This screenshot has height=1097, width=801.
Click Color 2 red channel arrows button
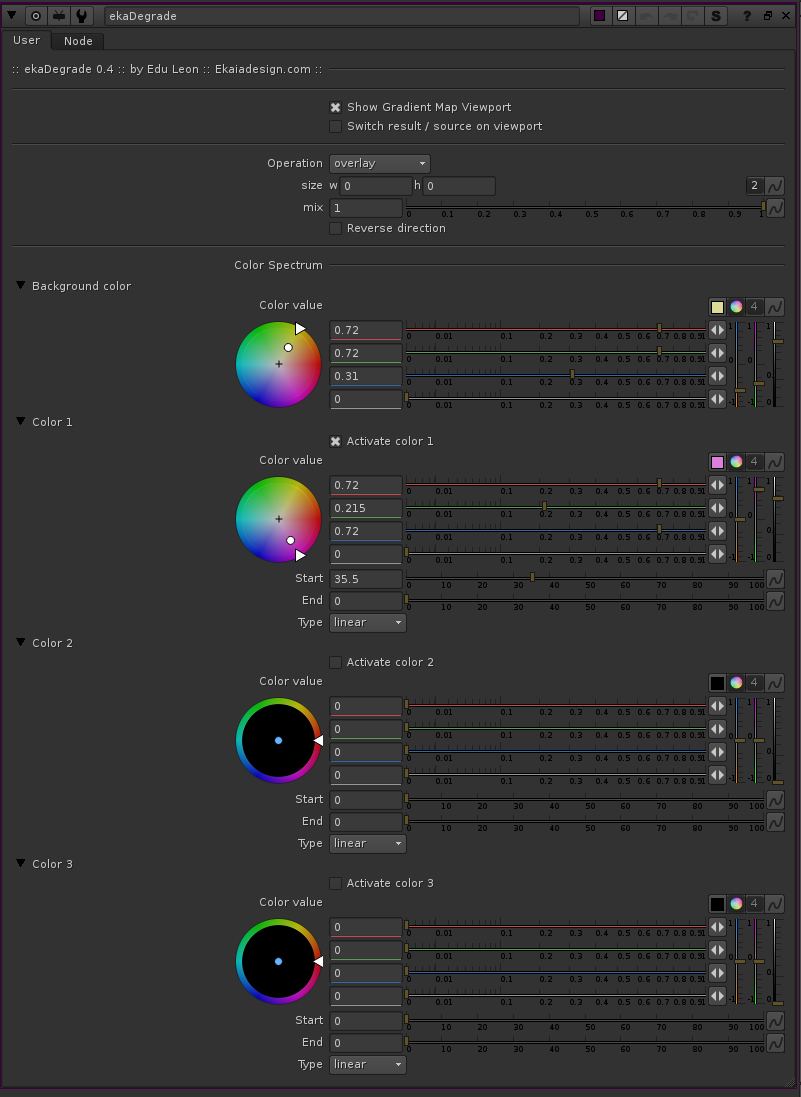point(717,707)
